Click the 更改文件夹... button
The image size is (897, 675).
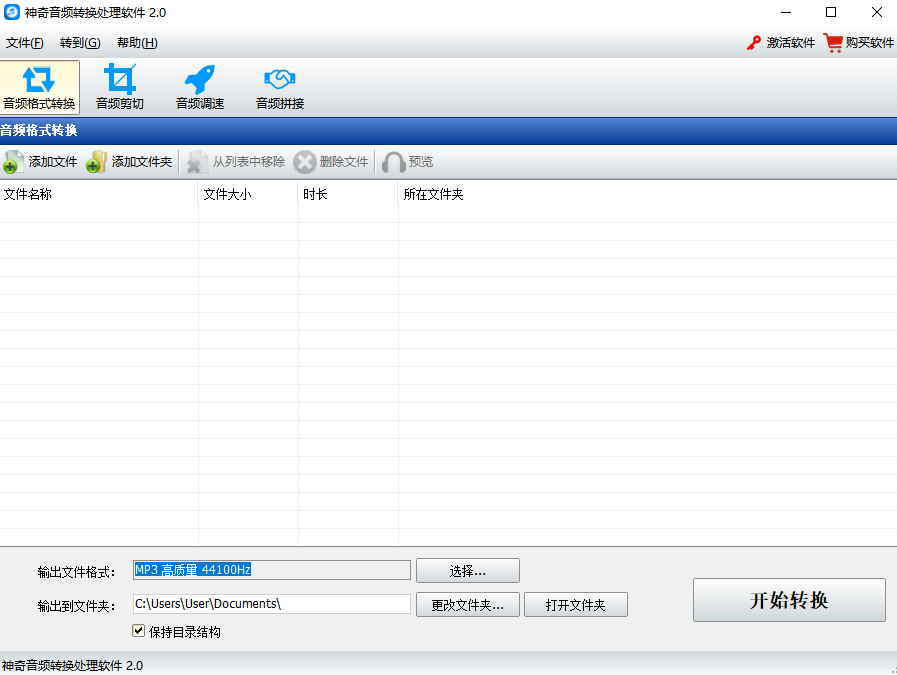click(x=467, y=605)
